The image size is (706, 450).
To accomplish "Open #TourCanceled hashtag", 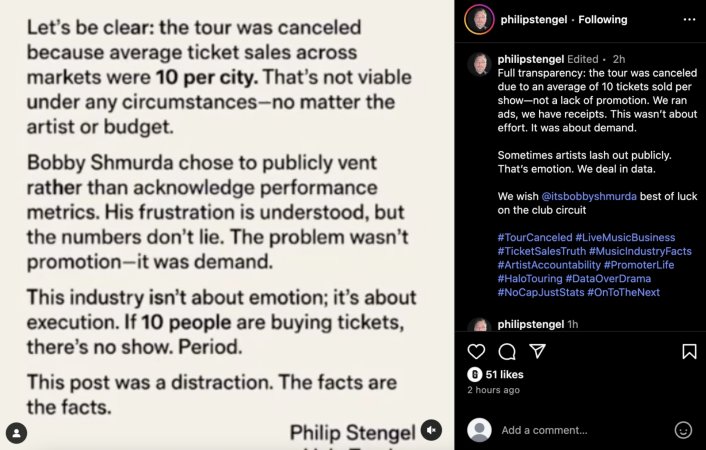I will (535, 237).
